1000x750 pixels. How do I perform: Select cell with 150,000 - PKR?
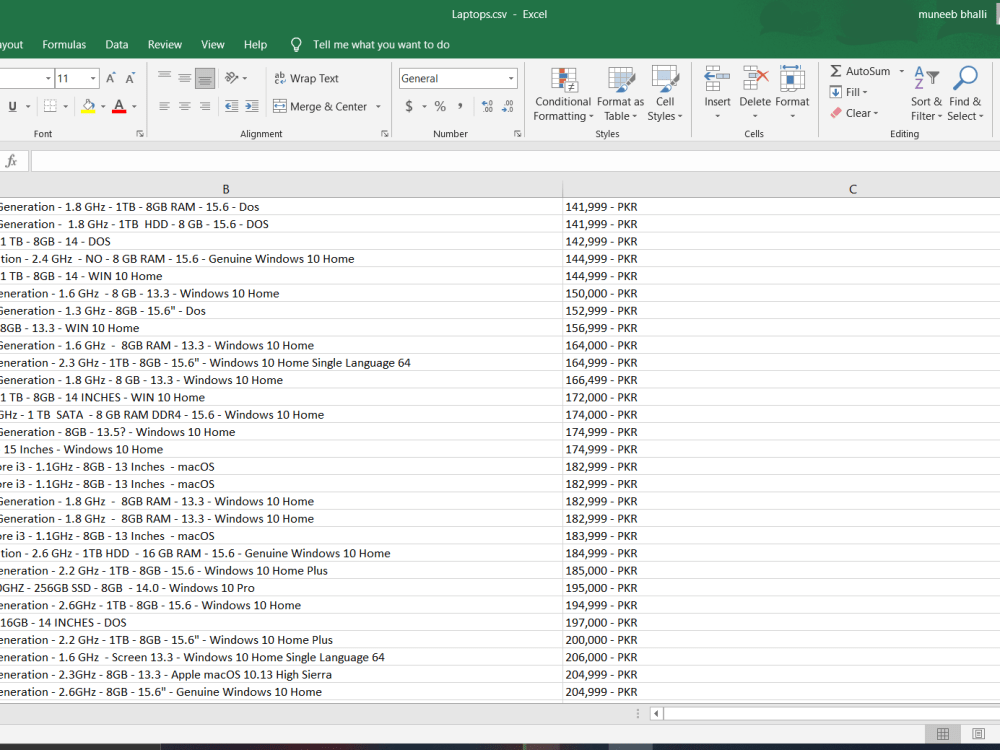pos(781,293)
